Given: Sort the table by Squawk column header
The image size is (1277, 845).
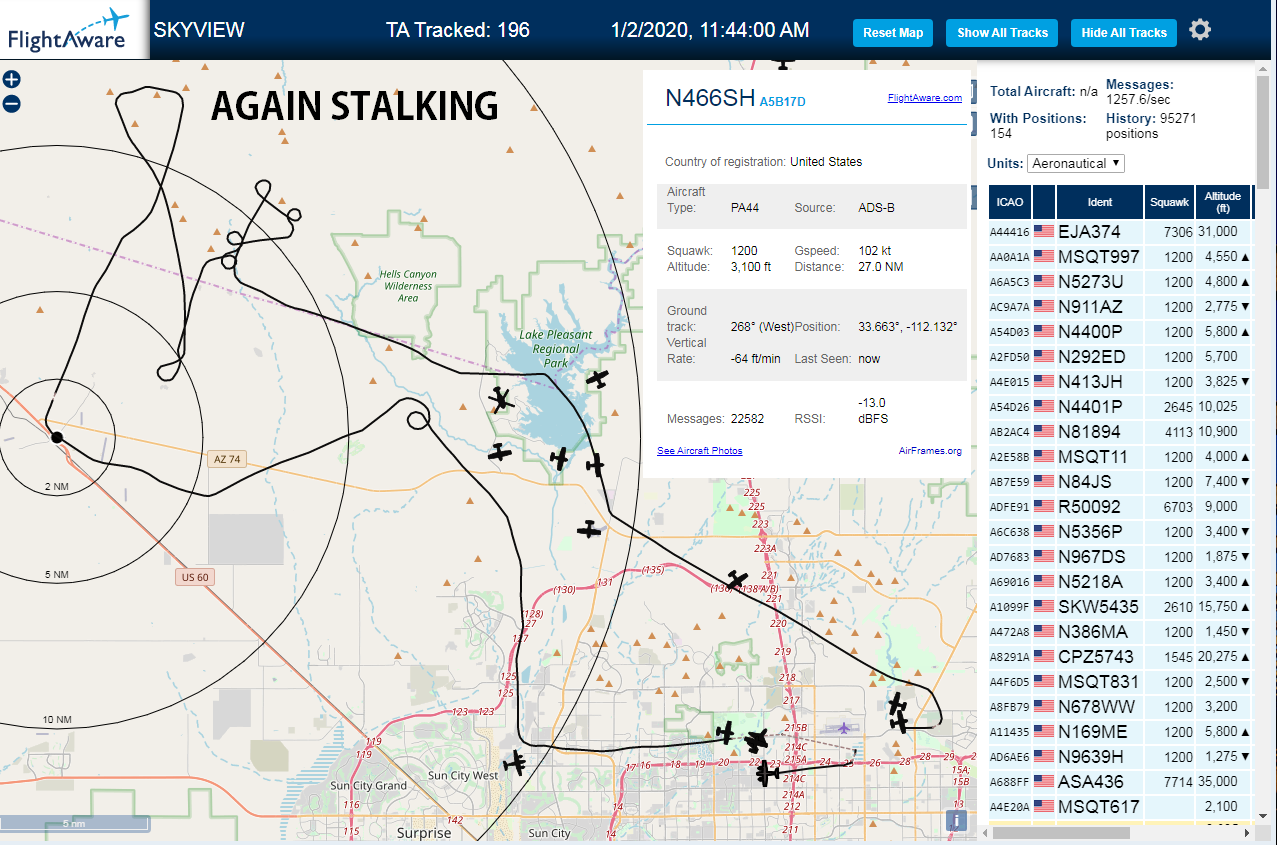Looking at the screenshot, I should 1170,202.
